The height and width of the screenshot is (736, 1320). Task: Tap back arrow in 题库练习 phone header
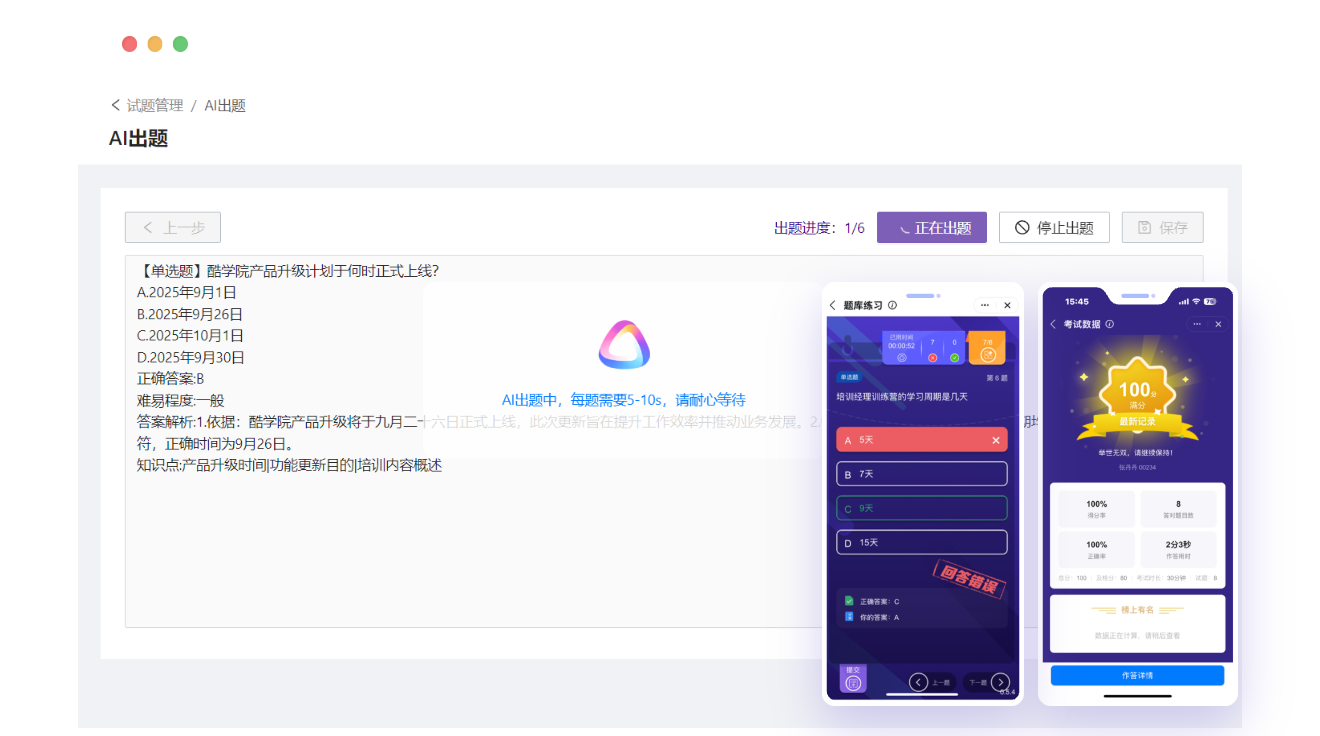click(x=833, y=305)
